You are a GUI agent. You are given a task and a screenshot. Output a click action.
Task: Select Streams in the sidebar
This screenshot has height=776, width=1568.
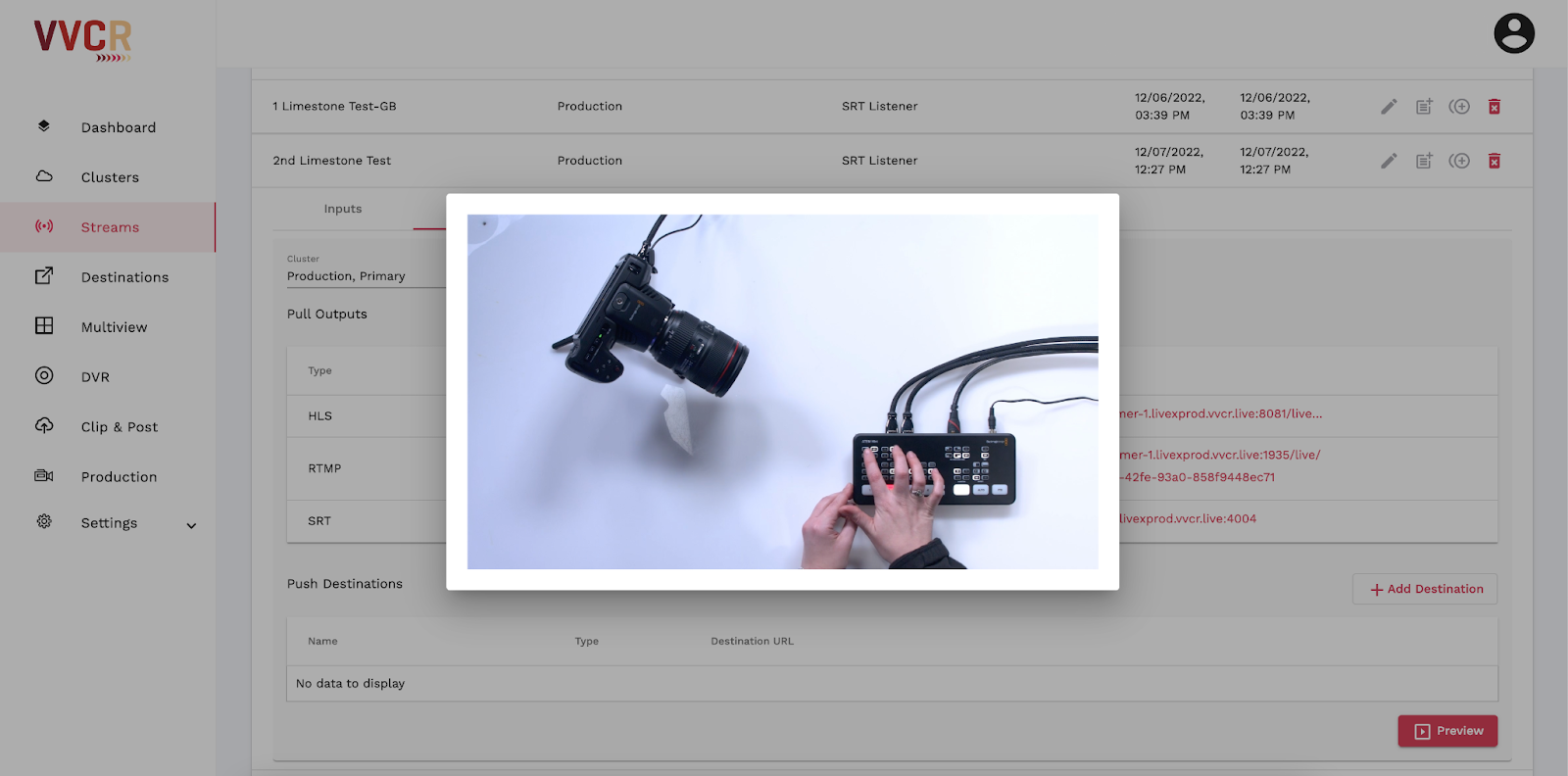(110, 227)
